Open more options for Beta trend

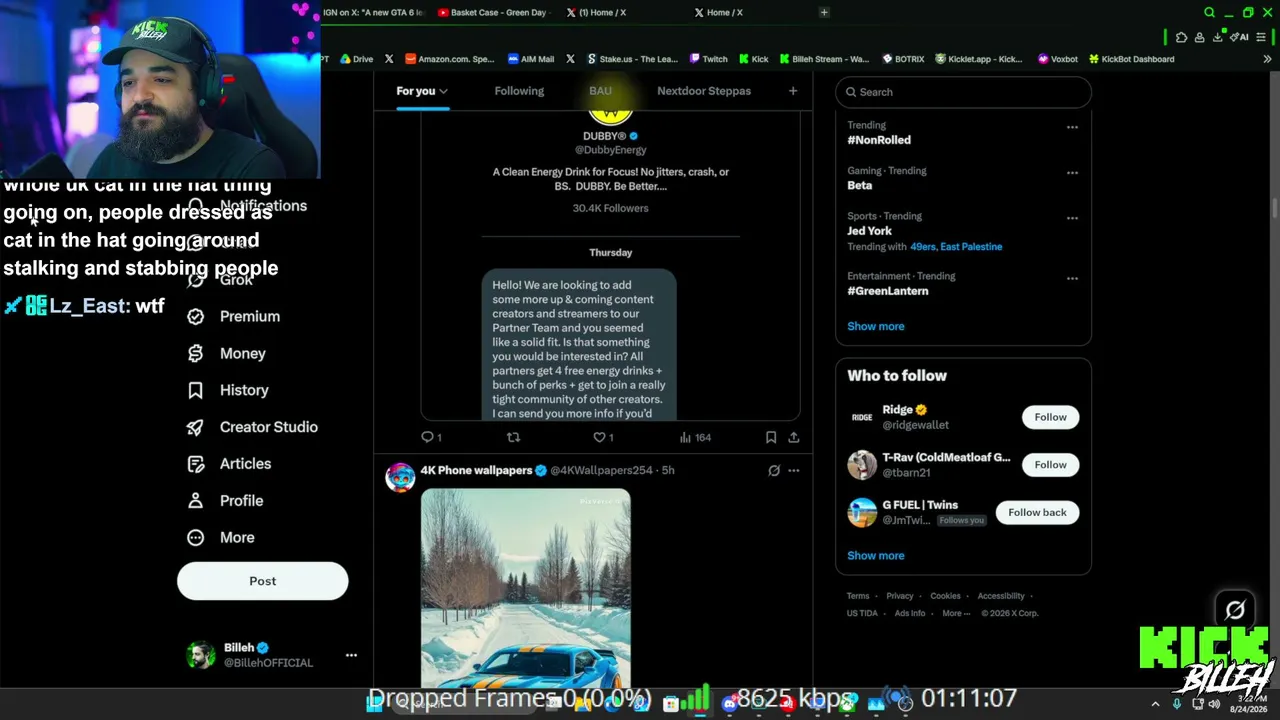point(1072,172)
